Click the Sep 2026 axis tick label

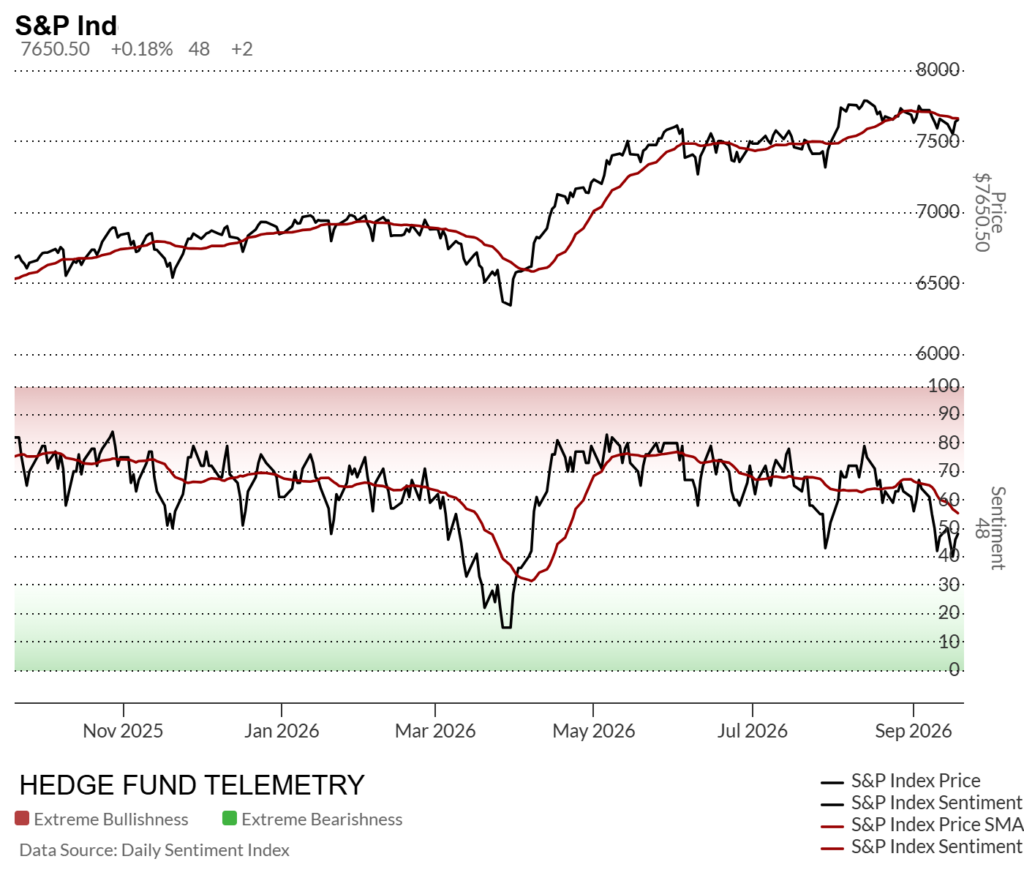pyautogui.click(x=913, y=730)
